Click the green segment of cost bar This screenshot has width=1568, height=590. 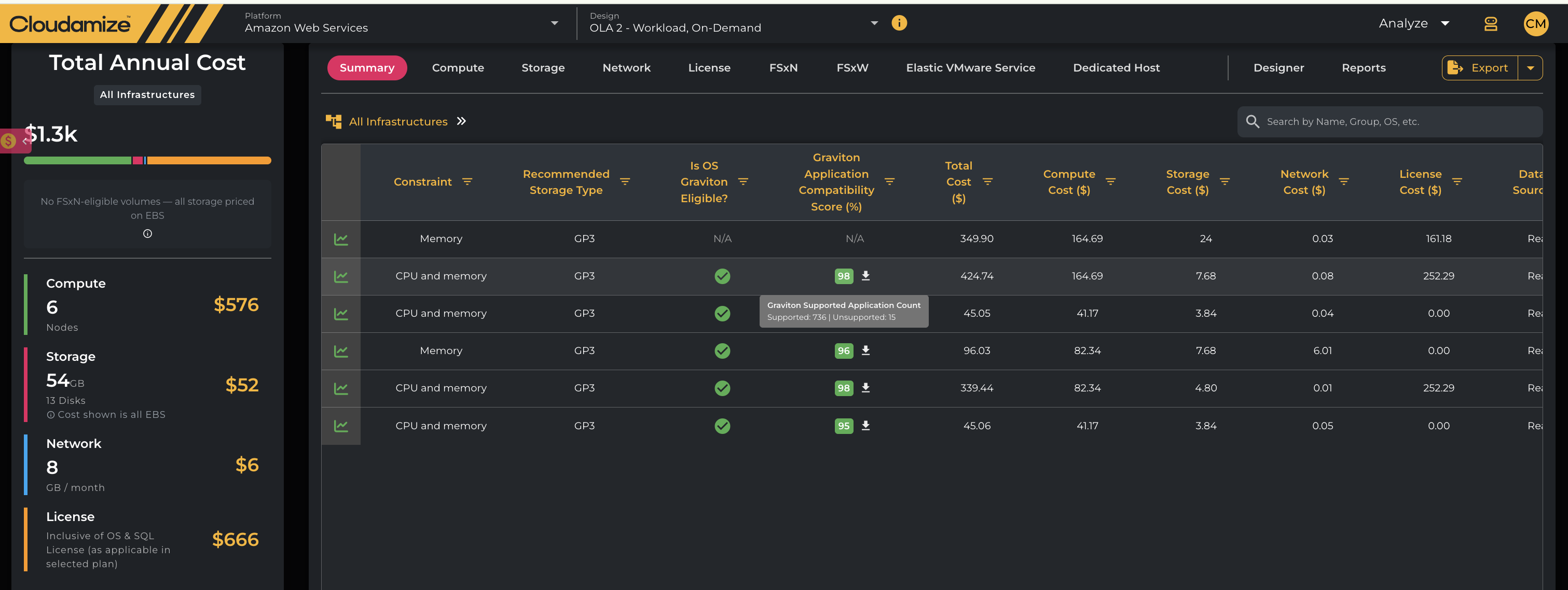pyautogui.click(x=77, y=161)
